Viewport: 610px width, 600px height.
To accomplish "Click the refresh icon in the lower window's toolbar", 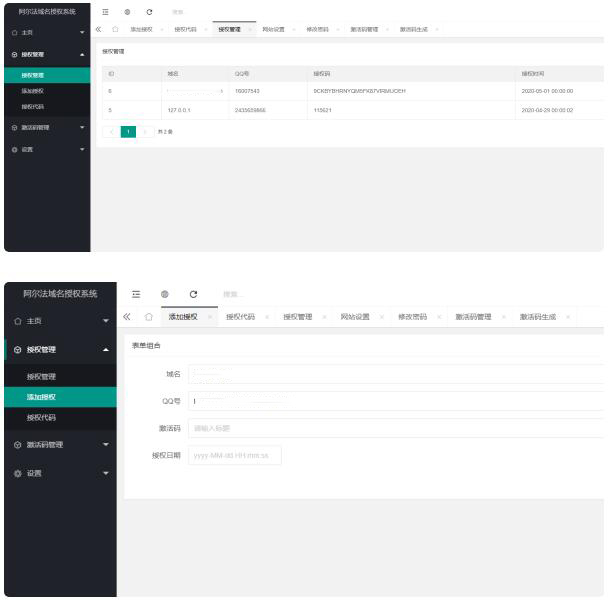I will click(x=193, y=293).
